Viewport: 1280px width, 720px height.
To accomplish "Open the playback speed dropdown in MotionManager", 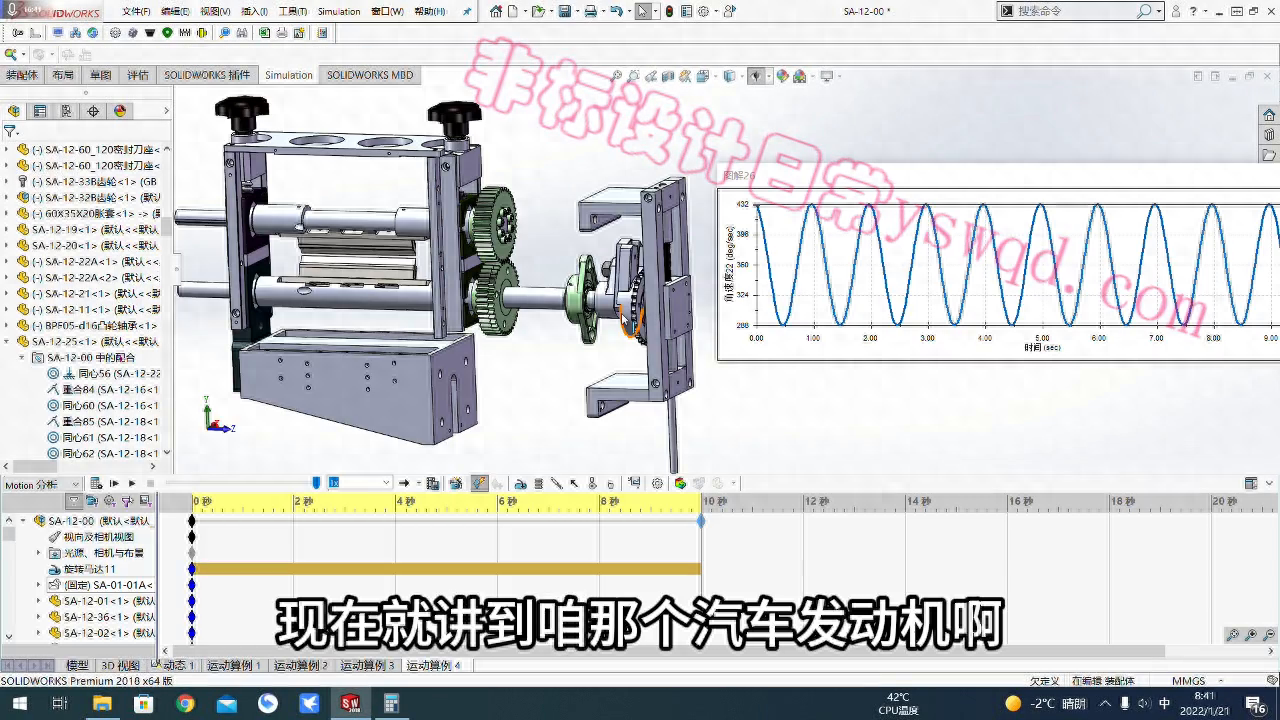I will tap(386, 483).
